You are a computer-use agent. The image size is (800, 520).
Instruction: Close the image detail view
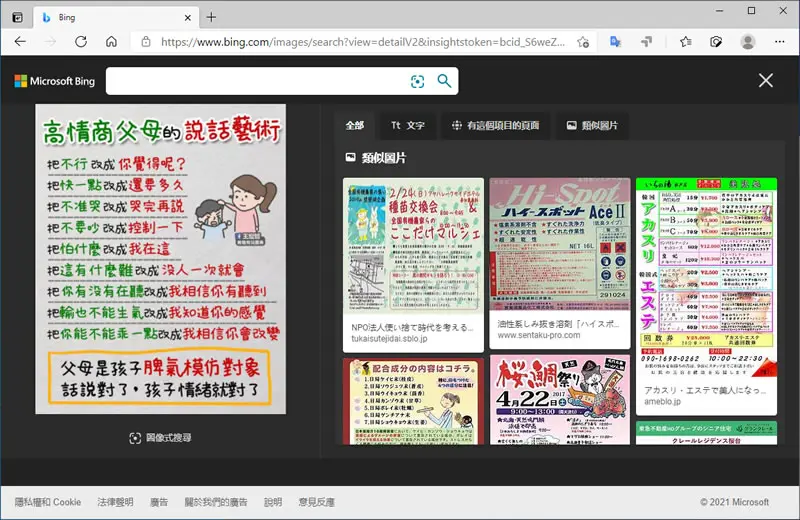(x=765, y=80)
